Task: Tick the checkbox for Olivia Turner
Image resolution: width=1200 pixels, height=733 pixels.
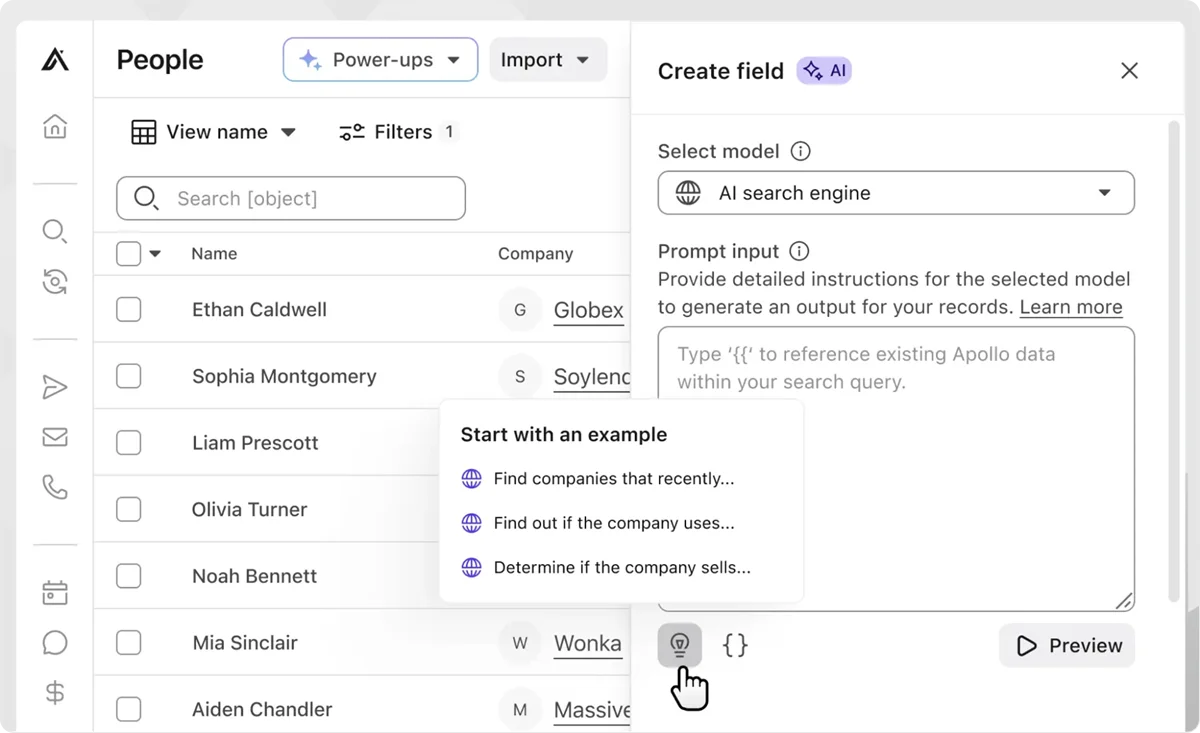Action: pyautogui.click(x=129, y=509)
